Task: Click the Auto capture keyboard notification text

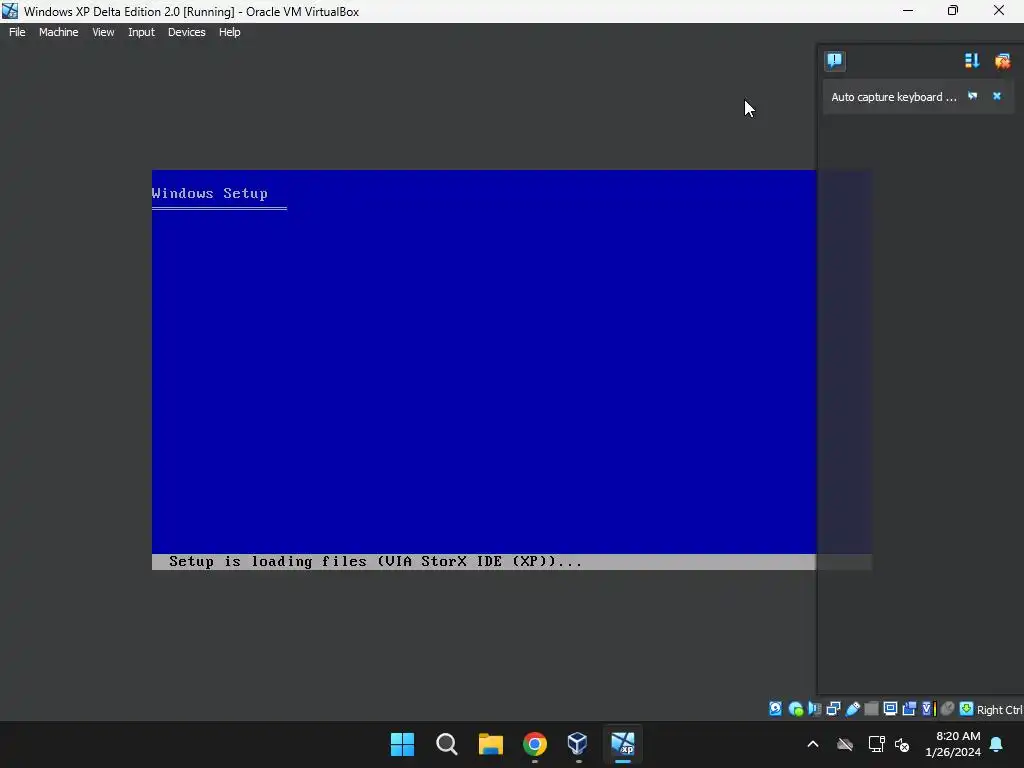Action: point(893,97)
